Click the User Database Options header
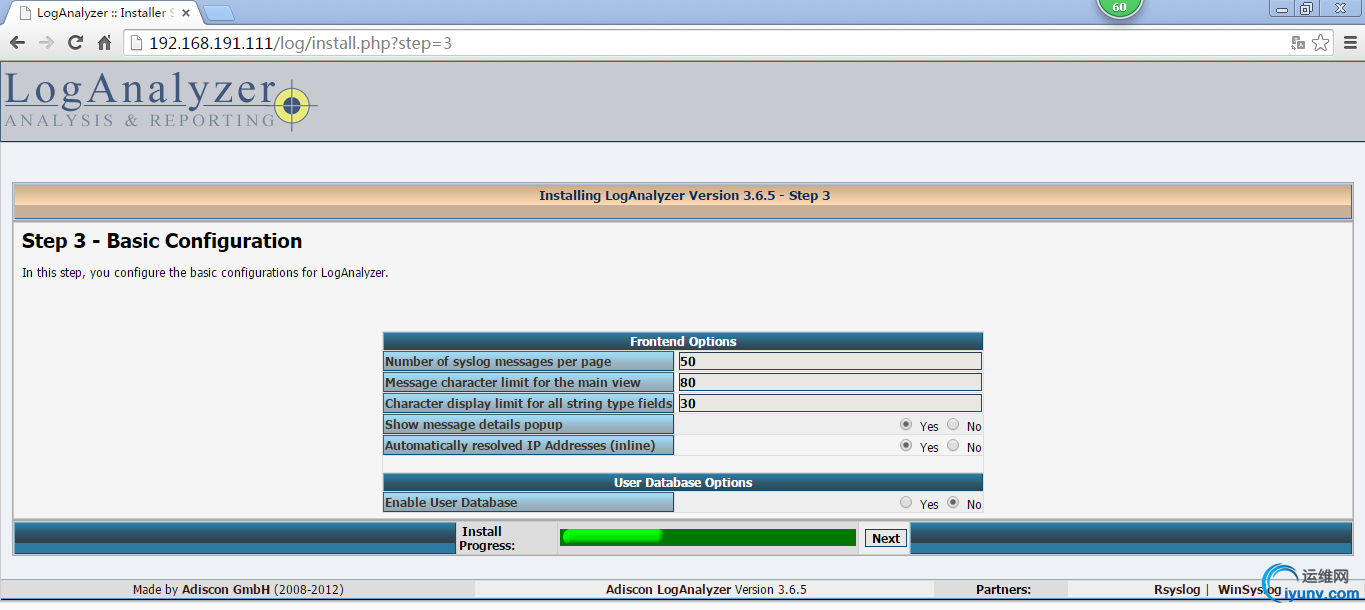 click(x=683, y=482)
